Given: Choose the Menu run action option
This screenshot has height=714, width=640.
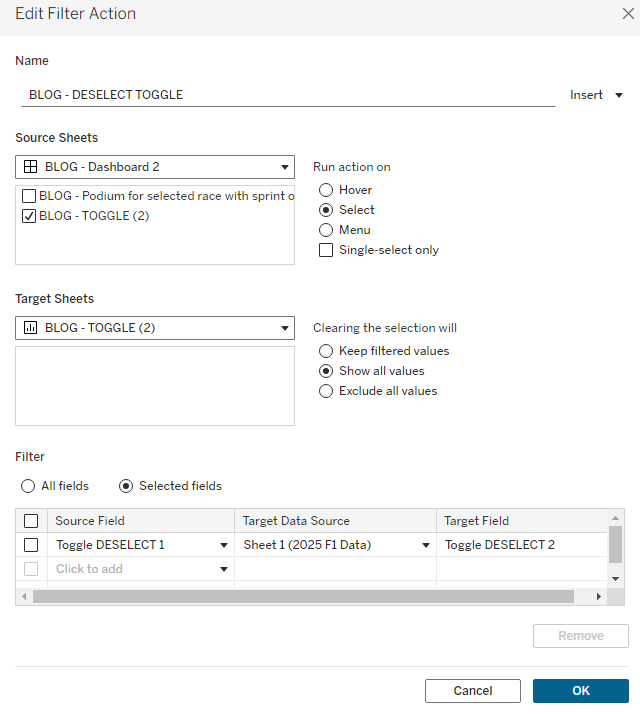Looking at the screenshot, I should [x=326, y=230].
